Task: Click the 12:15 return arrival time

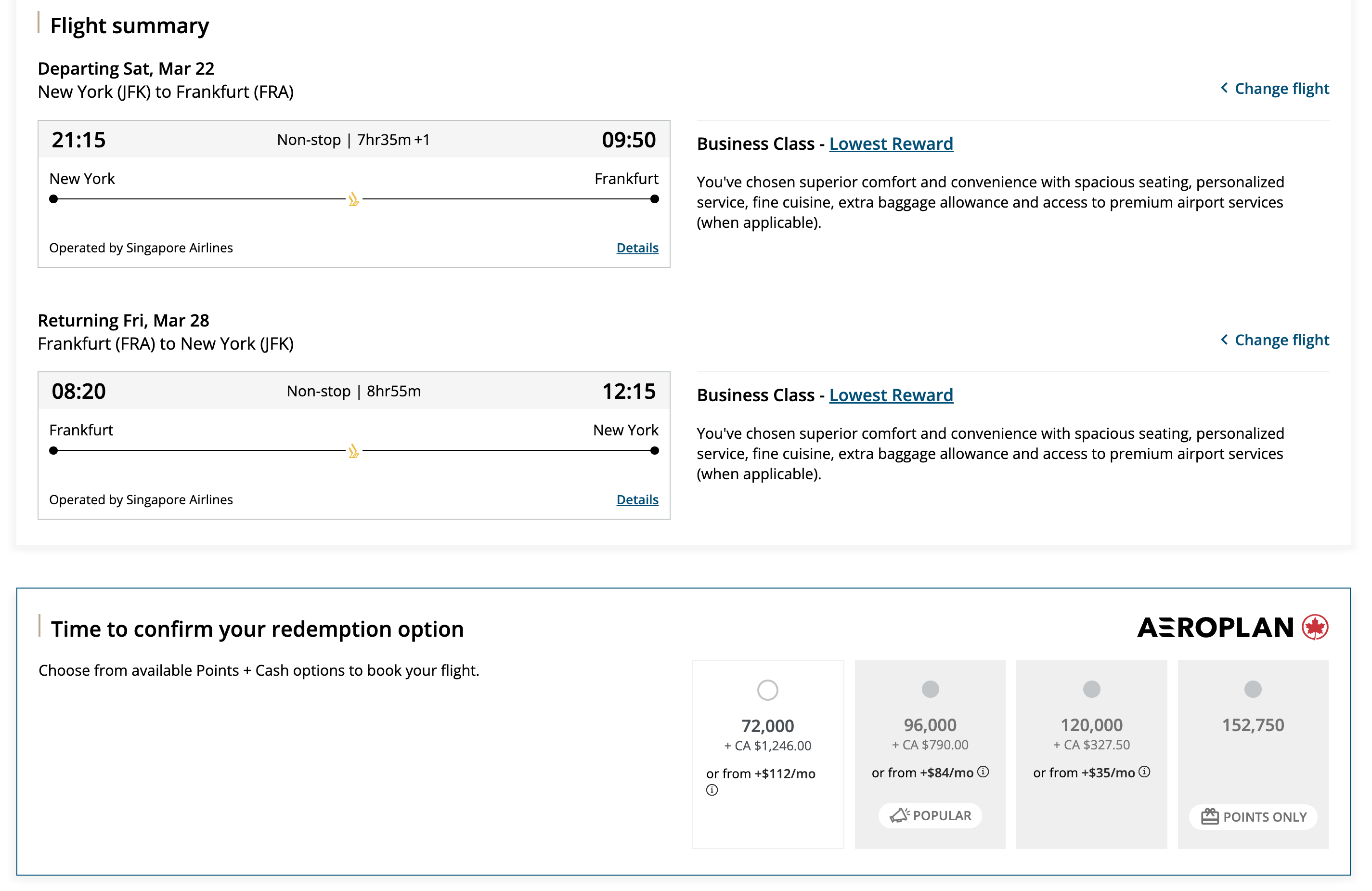Action: pos(628,392)
